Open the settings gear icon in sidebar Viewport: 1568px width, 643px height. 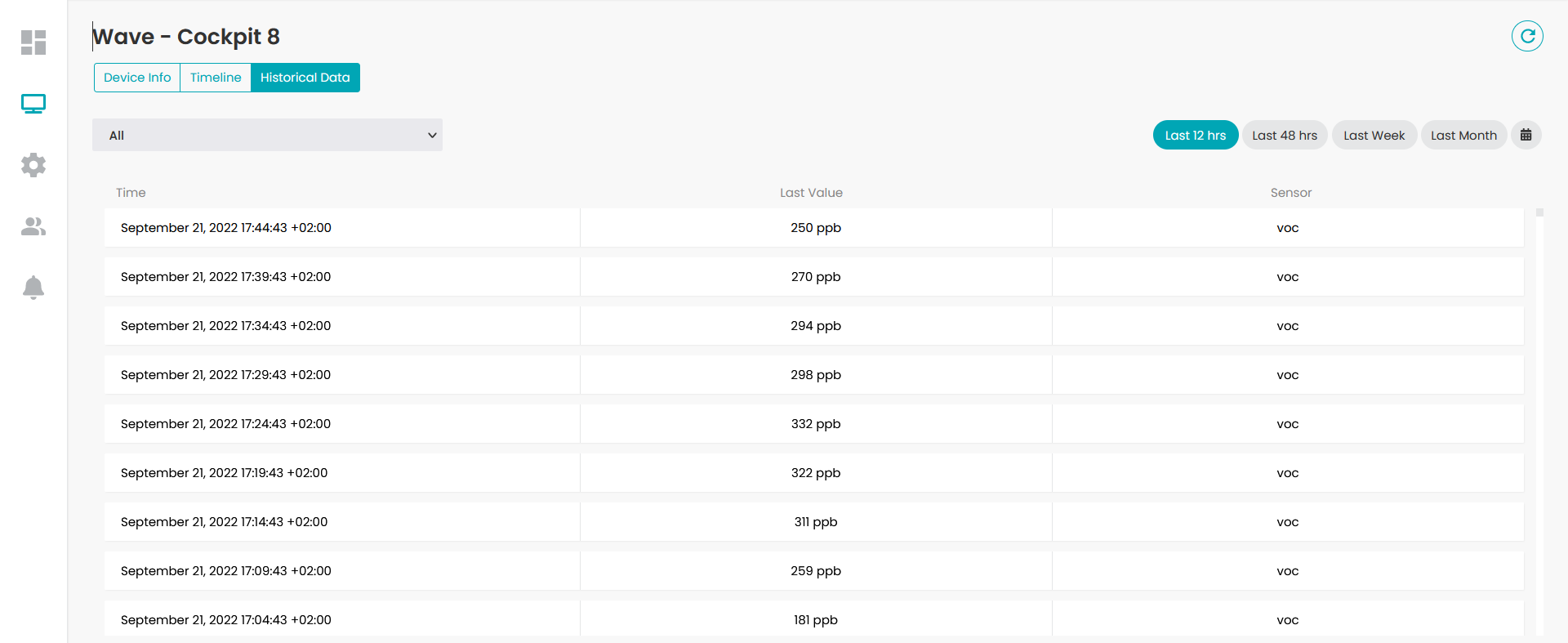[x=33, y=165]
